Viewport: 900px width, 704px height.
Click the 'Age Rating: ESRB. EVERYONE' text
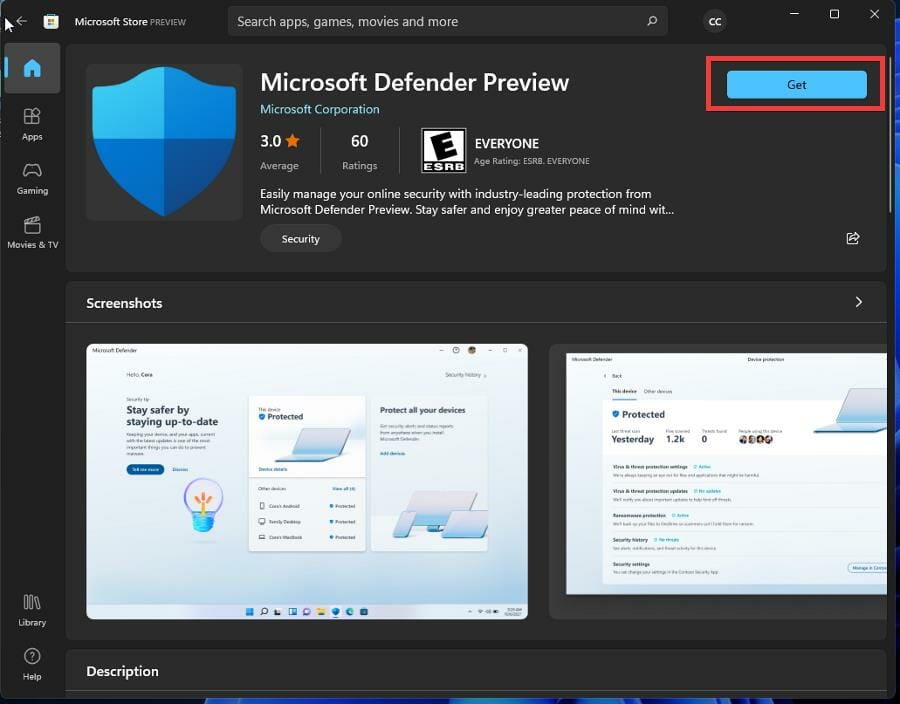(x=532, y=161)
